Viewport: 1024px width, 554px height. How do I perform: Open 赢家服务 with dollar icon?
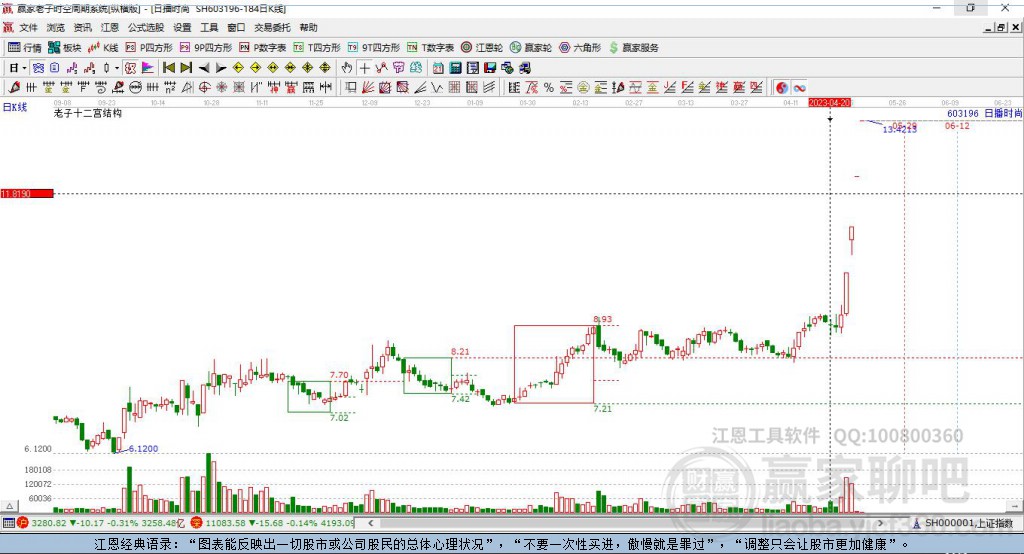[x=634, y=48]
